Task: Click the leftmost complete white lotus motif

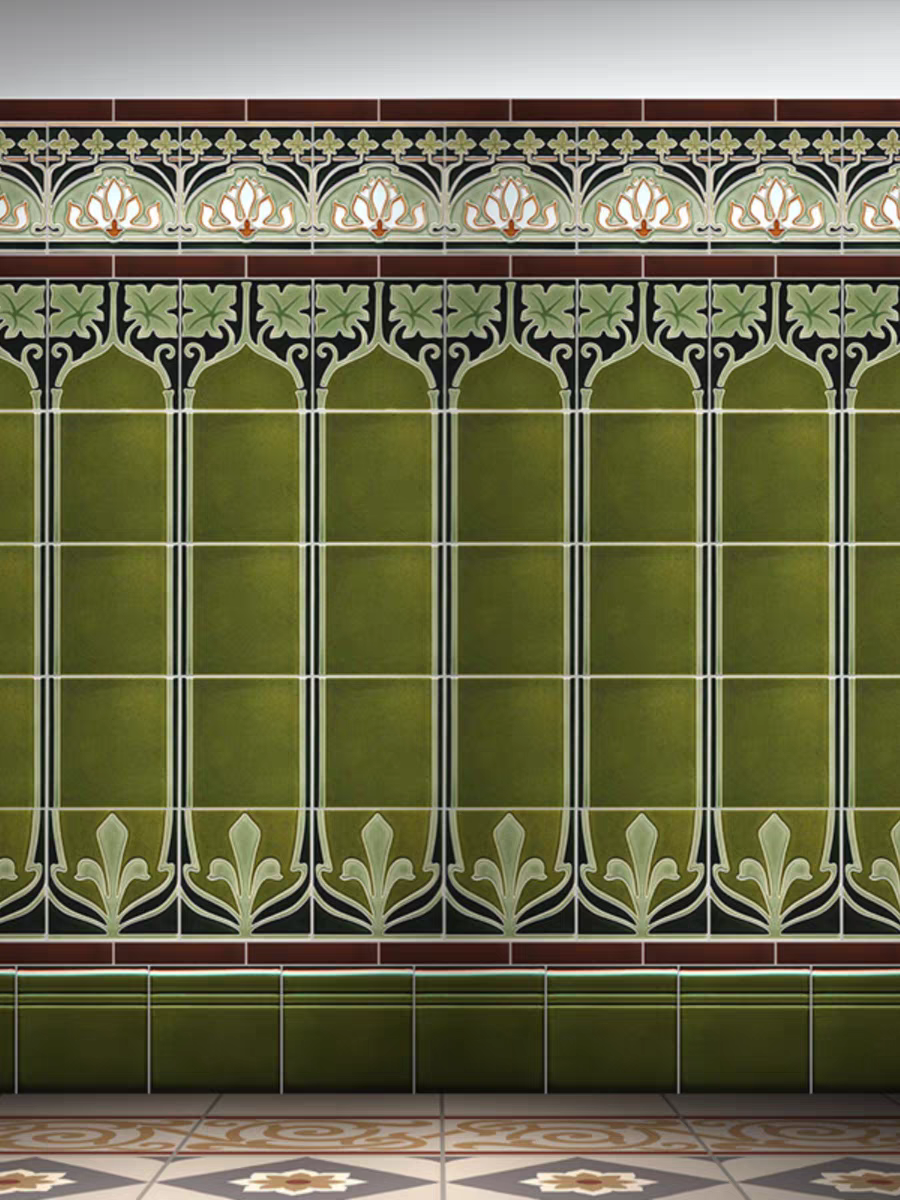Action: 113,207
